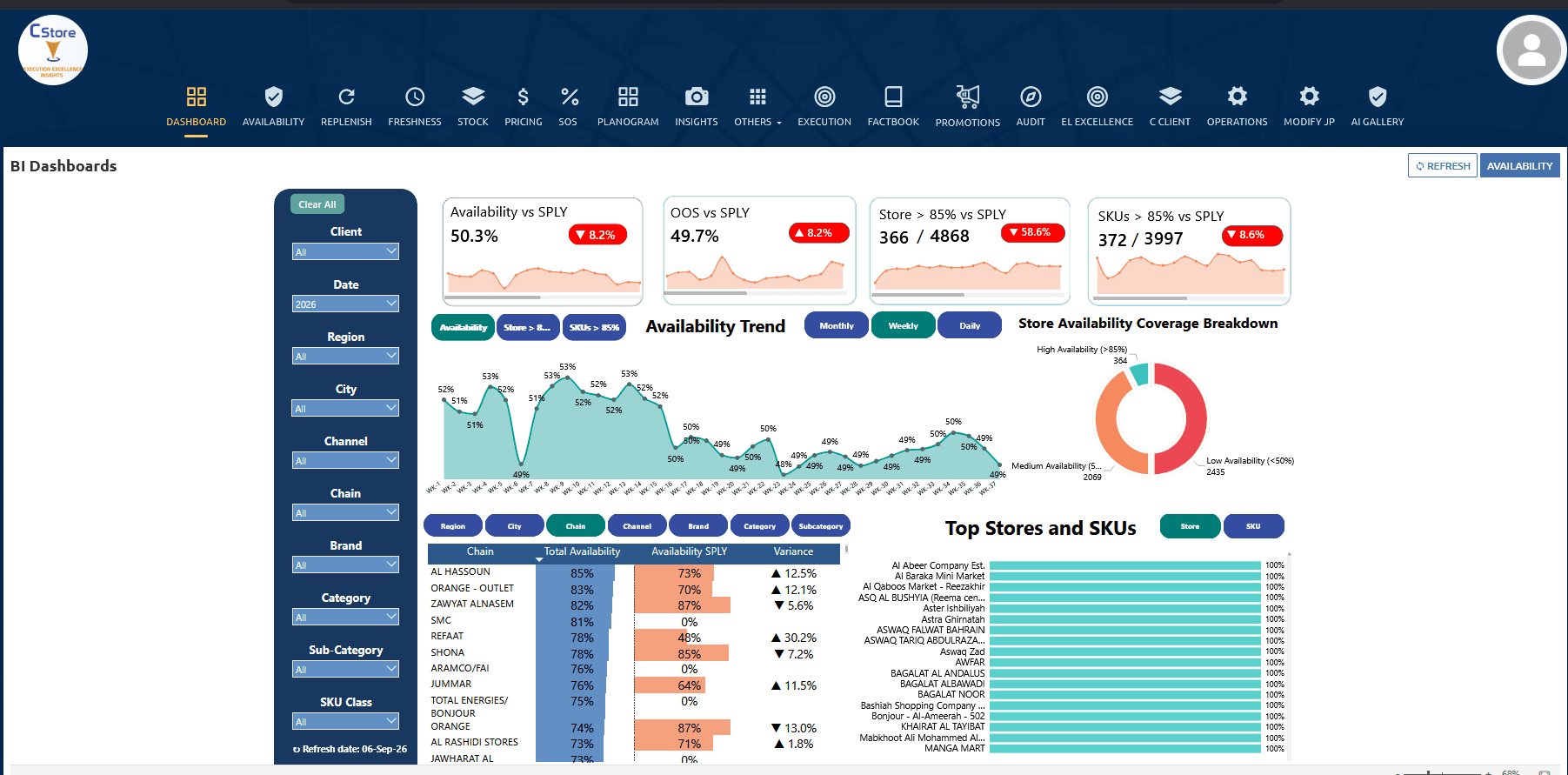
Task: Go to the Dashboard nav item
Action: [197, 106]
